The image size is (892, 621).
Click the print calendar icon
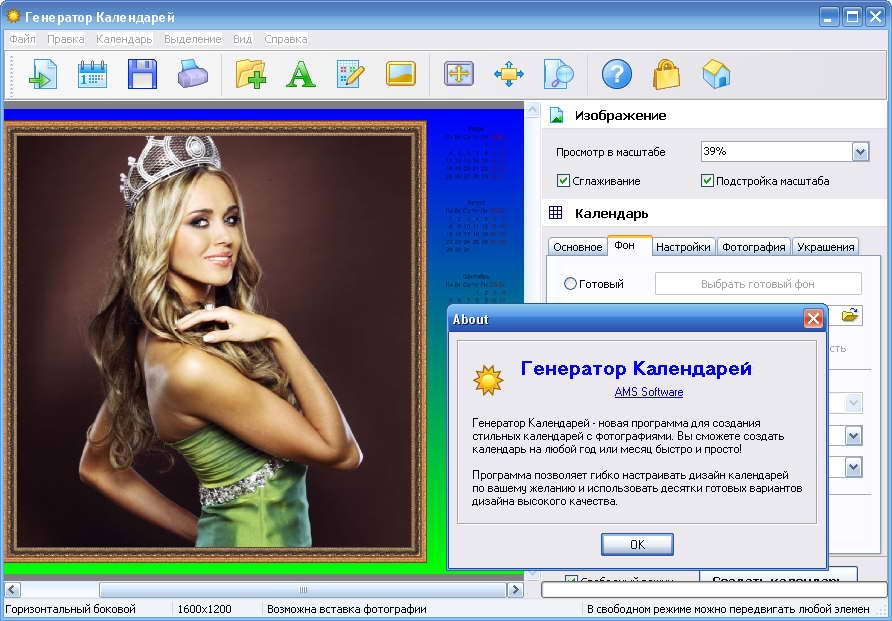click(x=192, y=74)
